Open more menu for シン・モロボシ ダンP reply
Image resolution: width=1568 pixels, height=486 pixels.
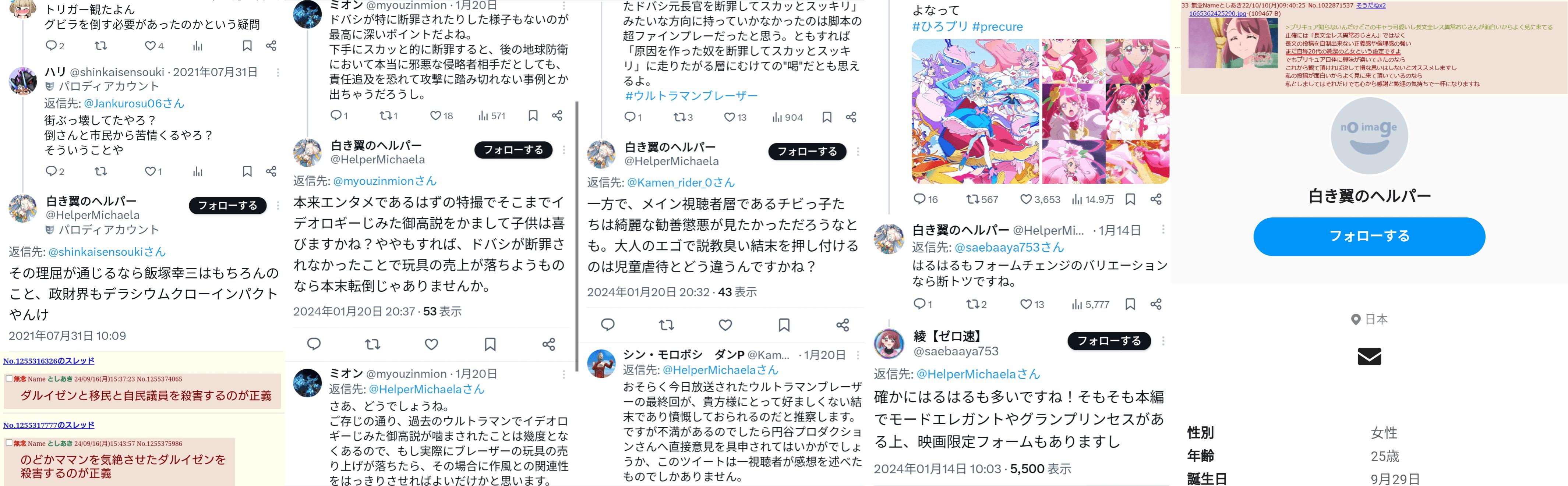click(858, 355)
